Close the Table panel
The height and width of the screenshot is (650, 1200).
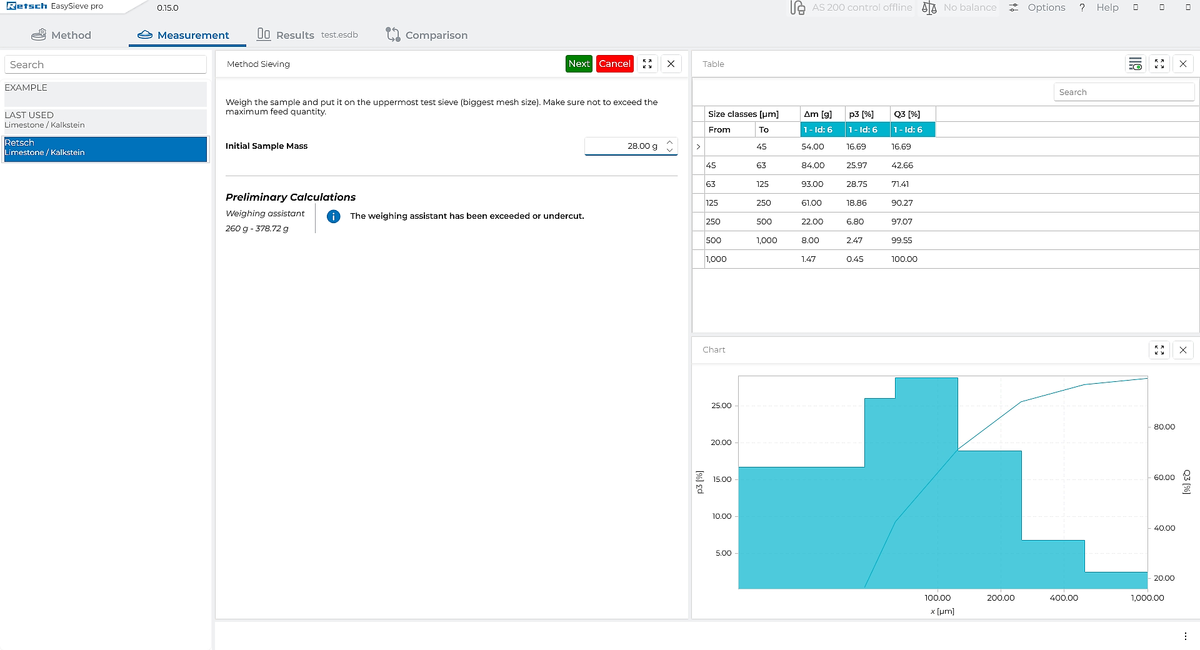tap(1183, 64)
